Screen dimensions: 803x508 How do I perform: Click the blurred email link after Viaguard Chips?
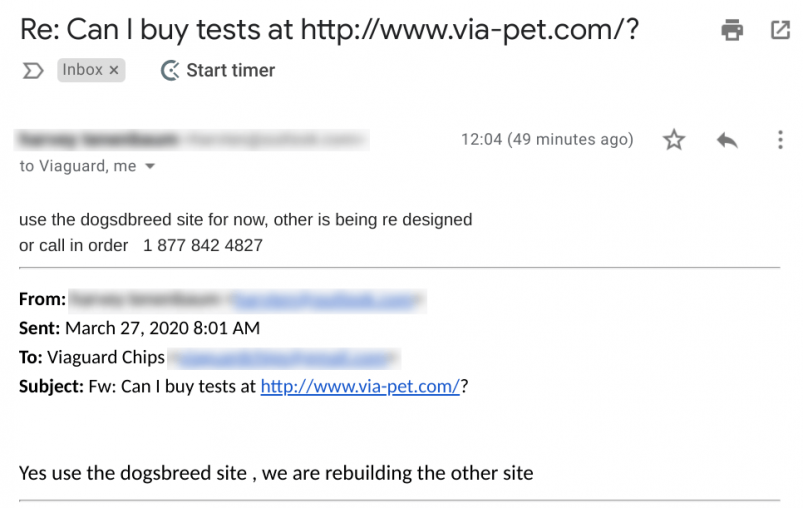pyautogui.click(x=283, y=358)
